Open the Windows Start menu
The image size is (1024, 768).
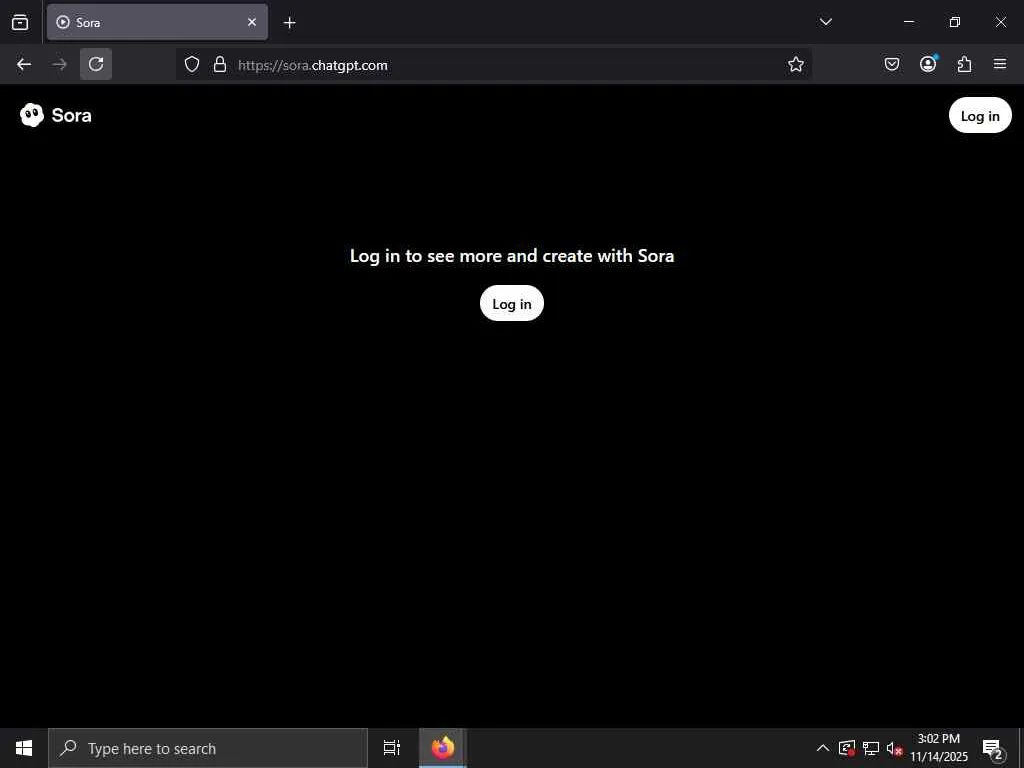point(24,748)
